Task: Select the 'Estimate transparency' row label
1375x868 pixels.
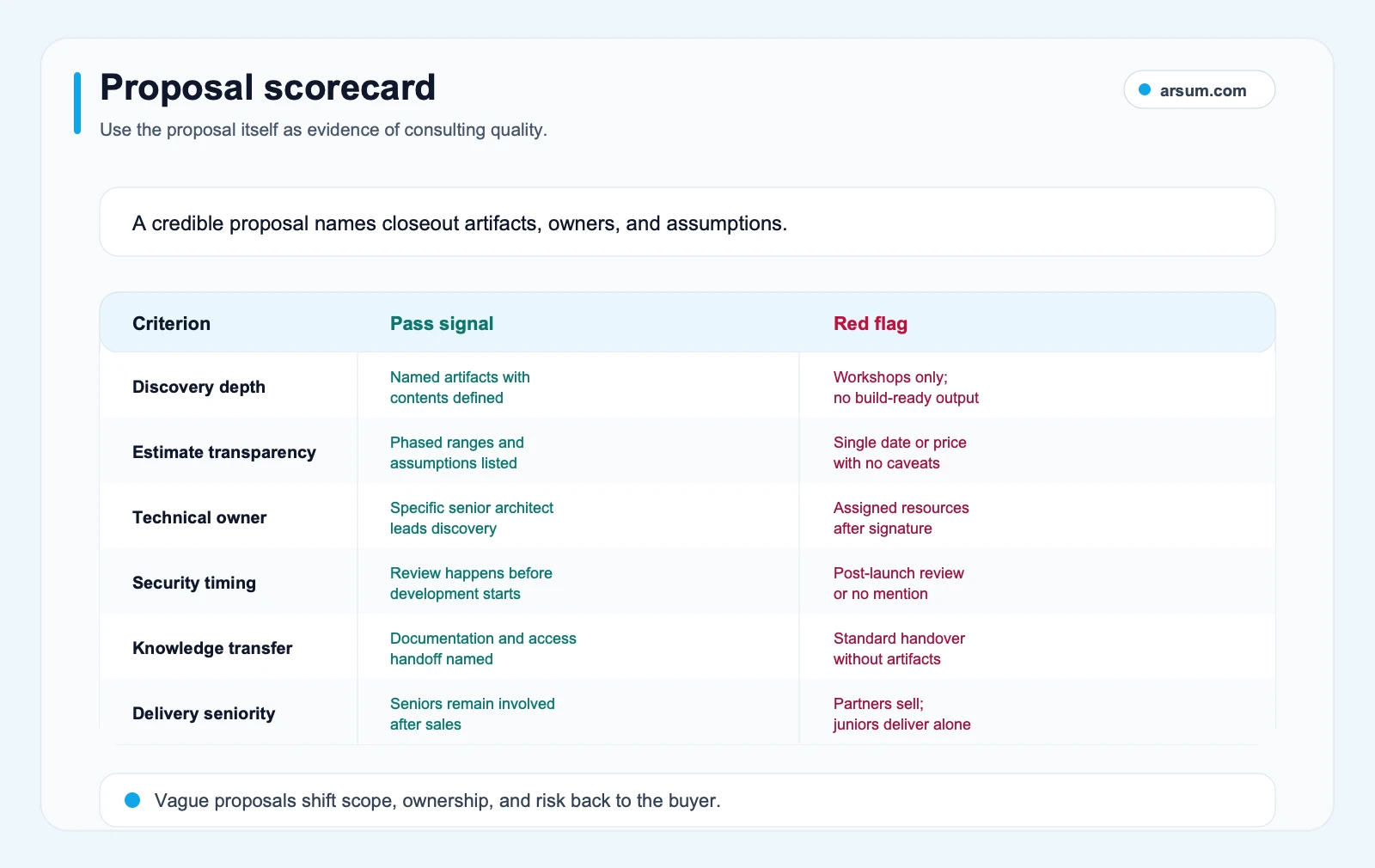Action: pos(224,452)
